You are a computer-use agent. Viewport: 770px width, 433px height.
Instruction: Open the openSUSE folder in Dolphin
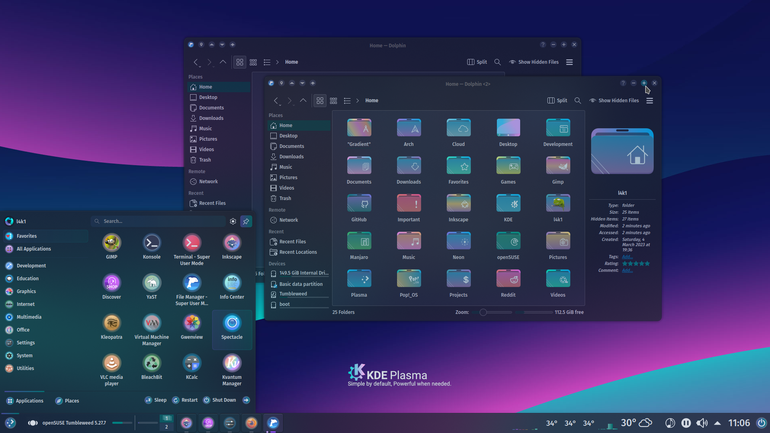[x=508, y=245]
